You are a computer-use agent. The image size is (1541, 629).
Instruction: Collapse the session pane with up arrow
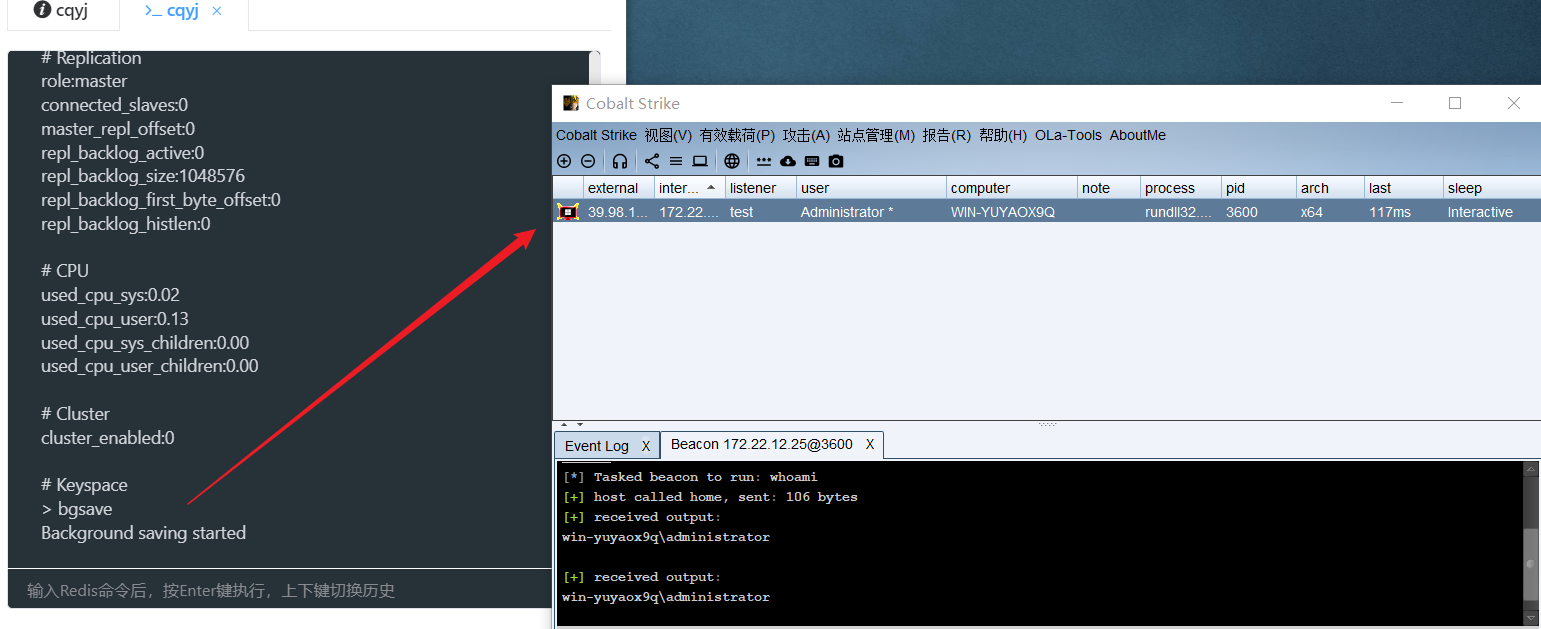(562, 425)
